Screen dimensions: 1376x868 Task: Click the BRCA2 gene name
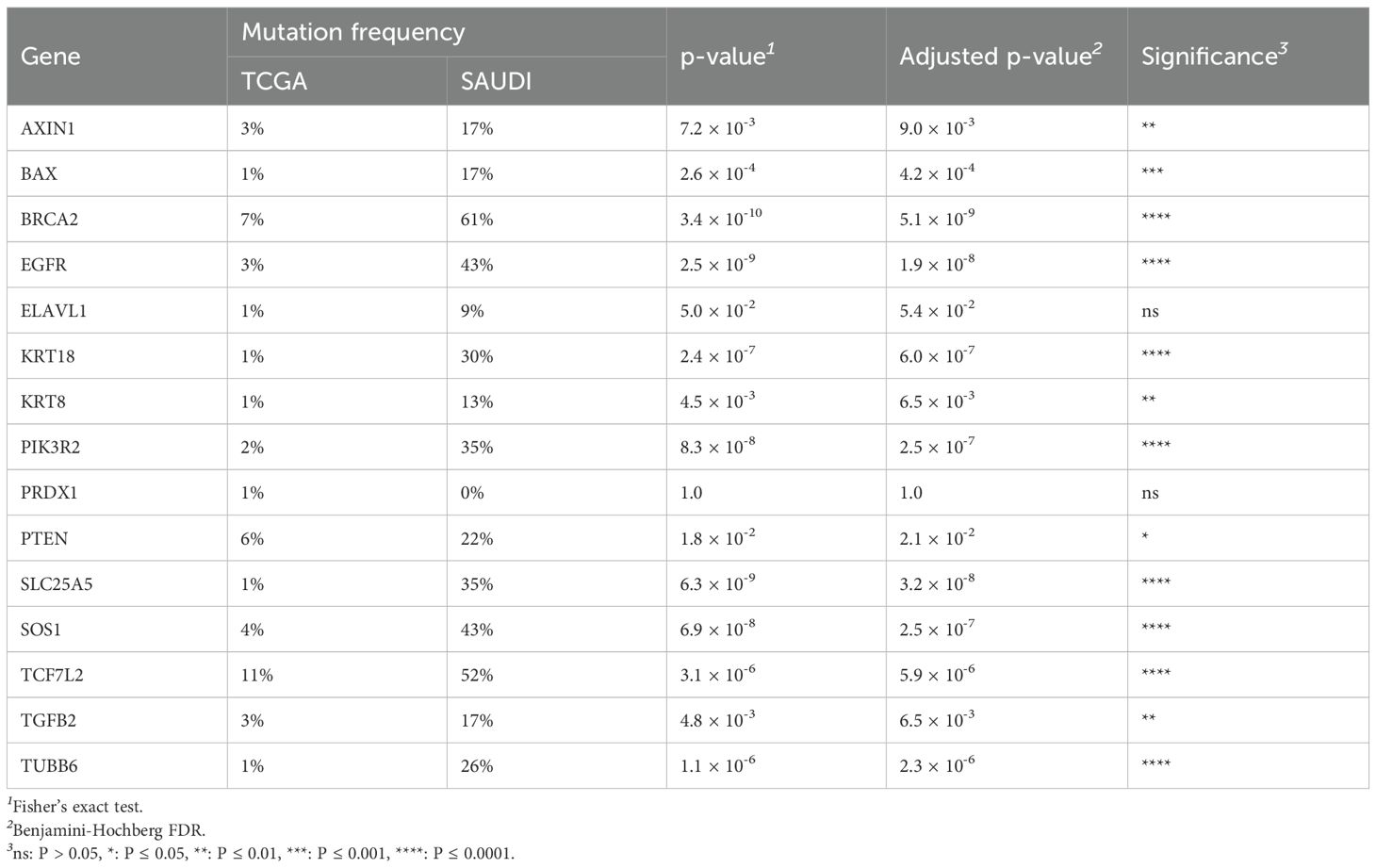(50, 220)
